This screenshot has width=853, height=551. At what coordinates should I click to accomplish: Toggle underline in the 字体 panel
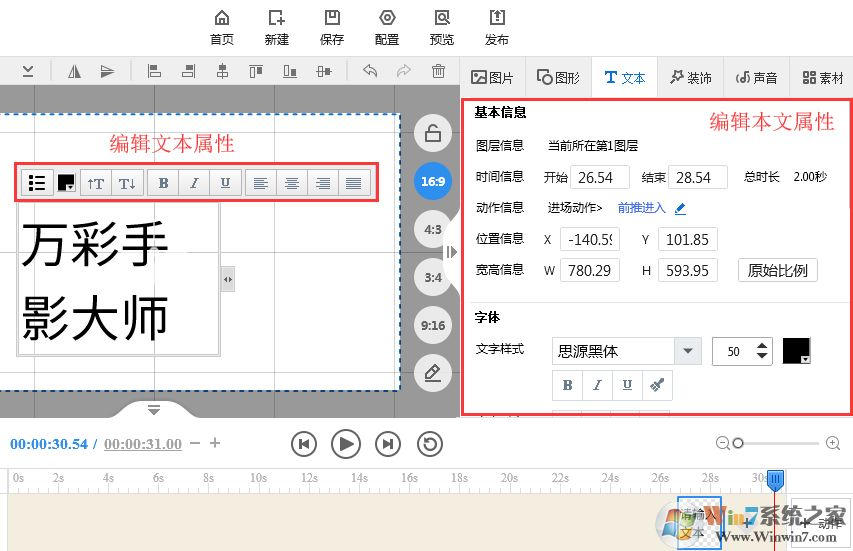(x=627, y=385)
